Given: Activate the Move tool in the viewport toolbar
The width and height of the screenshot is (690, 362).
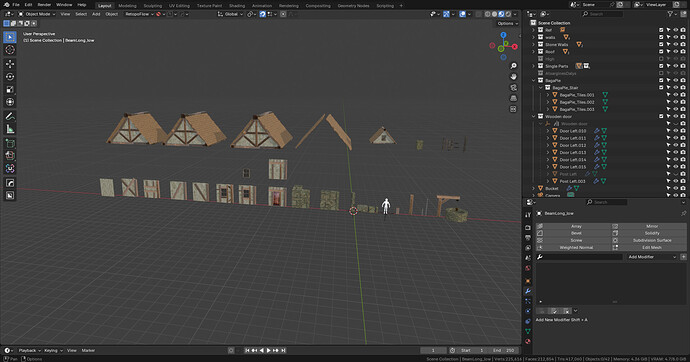Looking at the screenshot, I should click(x=10, y=64).
